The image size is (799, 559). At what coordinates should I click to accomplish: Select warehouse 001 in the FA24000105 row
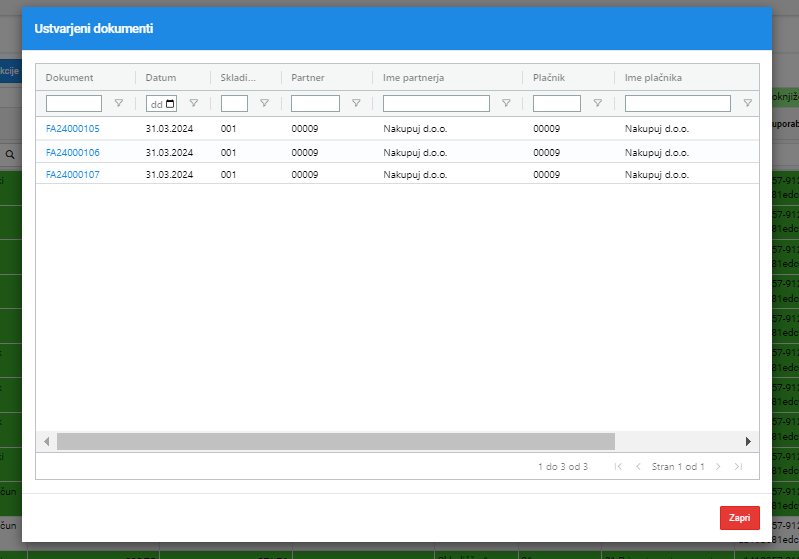tap(228, 129)
